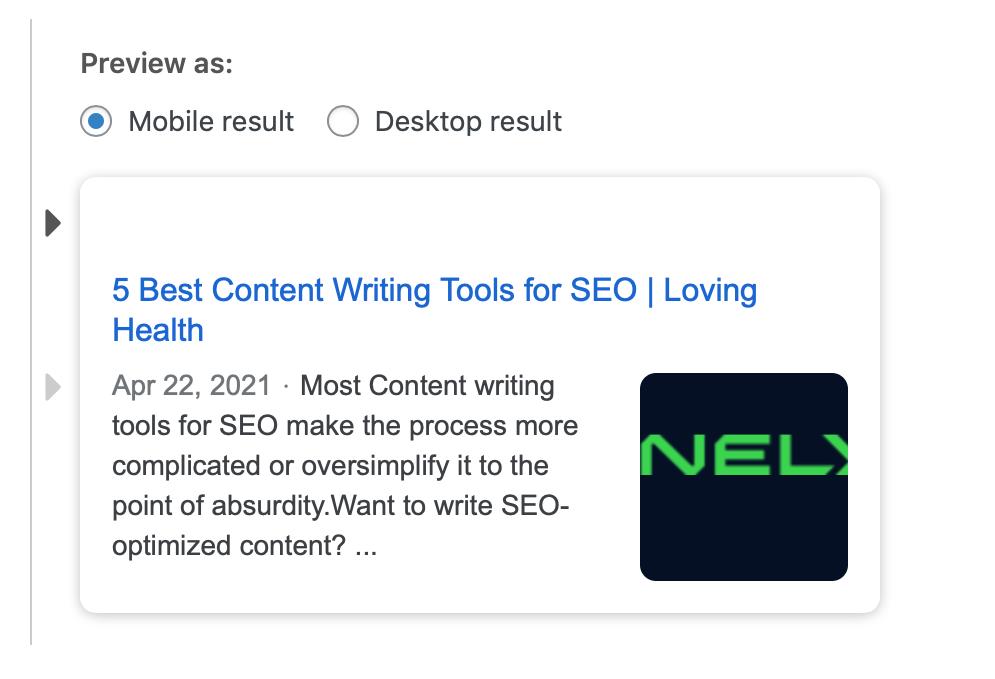This screenshot has width=995, height=679.
Task: Click the "optimized content?" text in the snippet
Action: [x=230, y=548]
